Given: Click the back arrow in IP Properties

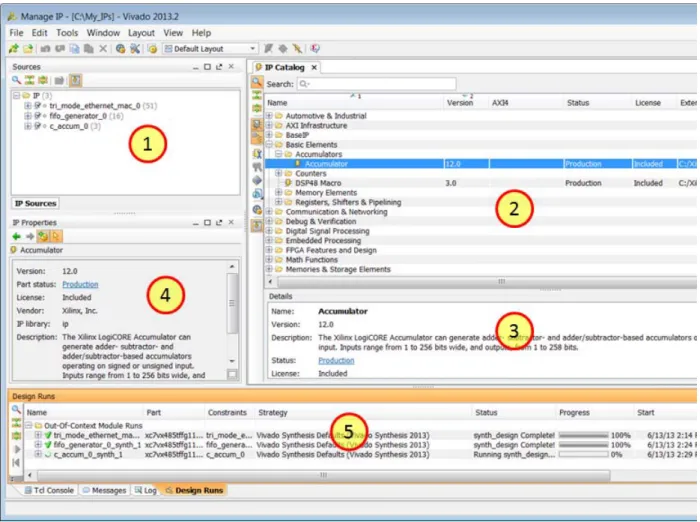Looking at the screenshot, I should click(17, 236).
